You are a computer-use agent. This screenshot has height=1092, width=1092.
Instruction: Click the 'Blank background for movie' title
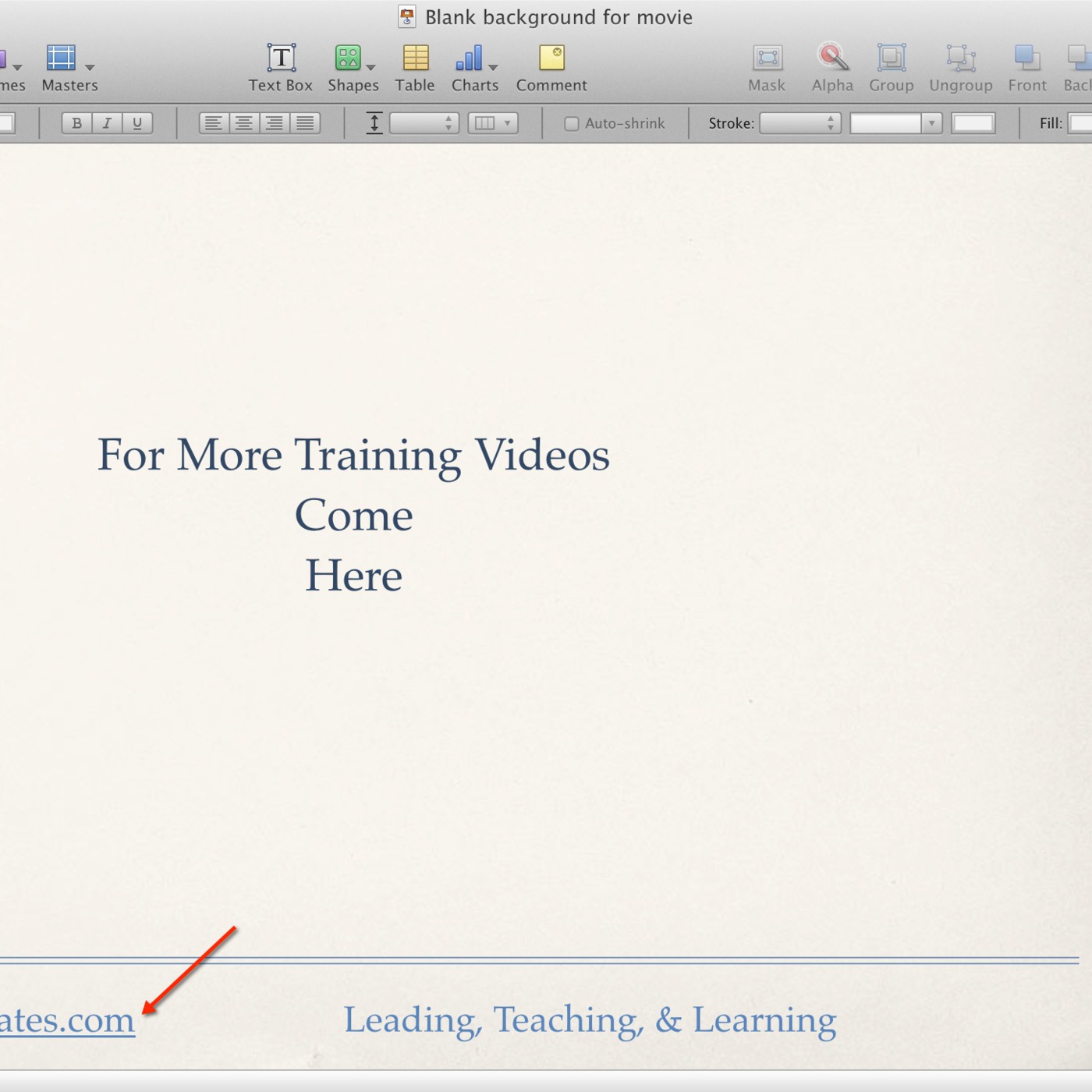[x=558, y=17]
